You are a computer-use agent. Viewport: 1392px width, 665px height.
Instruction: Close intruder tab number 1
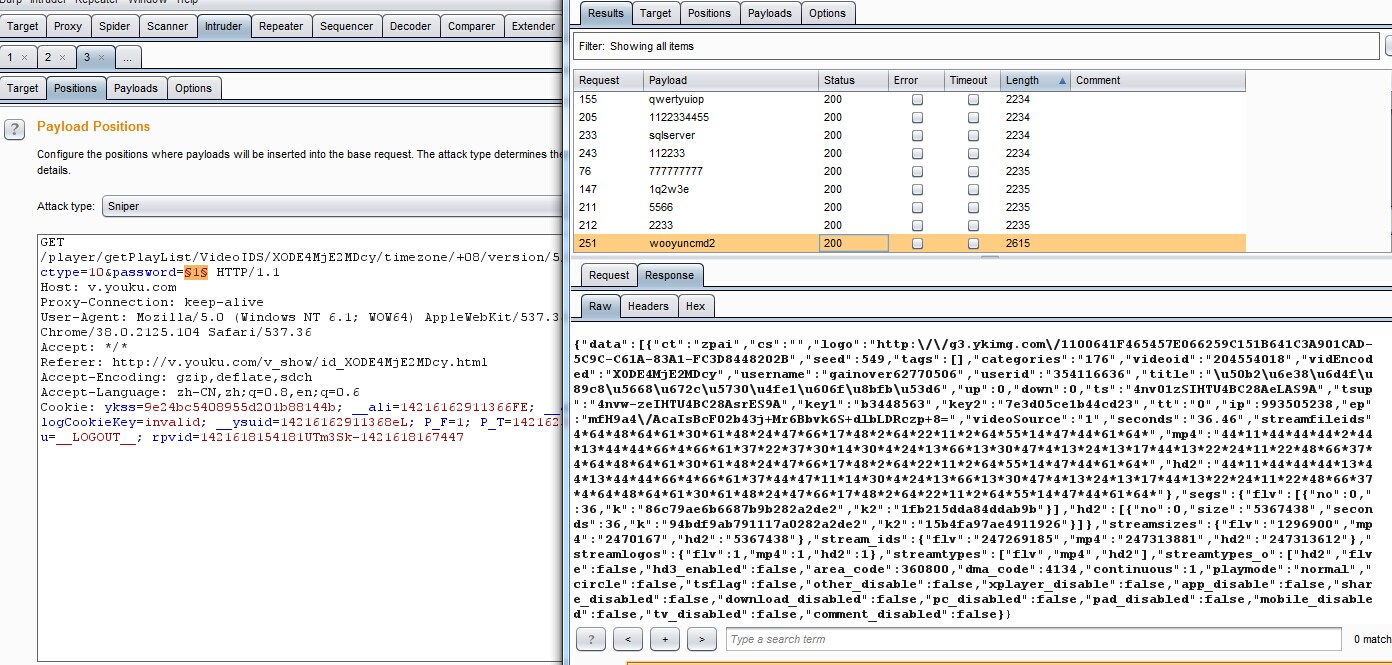(24, 58)
